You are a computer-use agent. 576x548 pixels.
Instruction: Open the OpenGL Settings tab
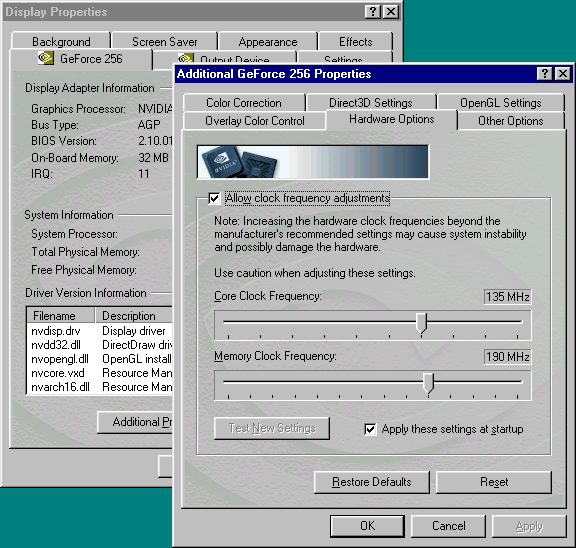point(501,103)
